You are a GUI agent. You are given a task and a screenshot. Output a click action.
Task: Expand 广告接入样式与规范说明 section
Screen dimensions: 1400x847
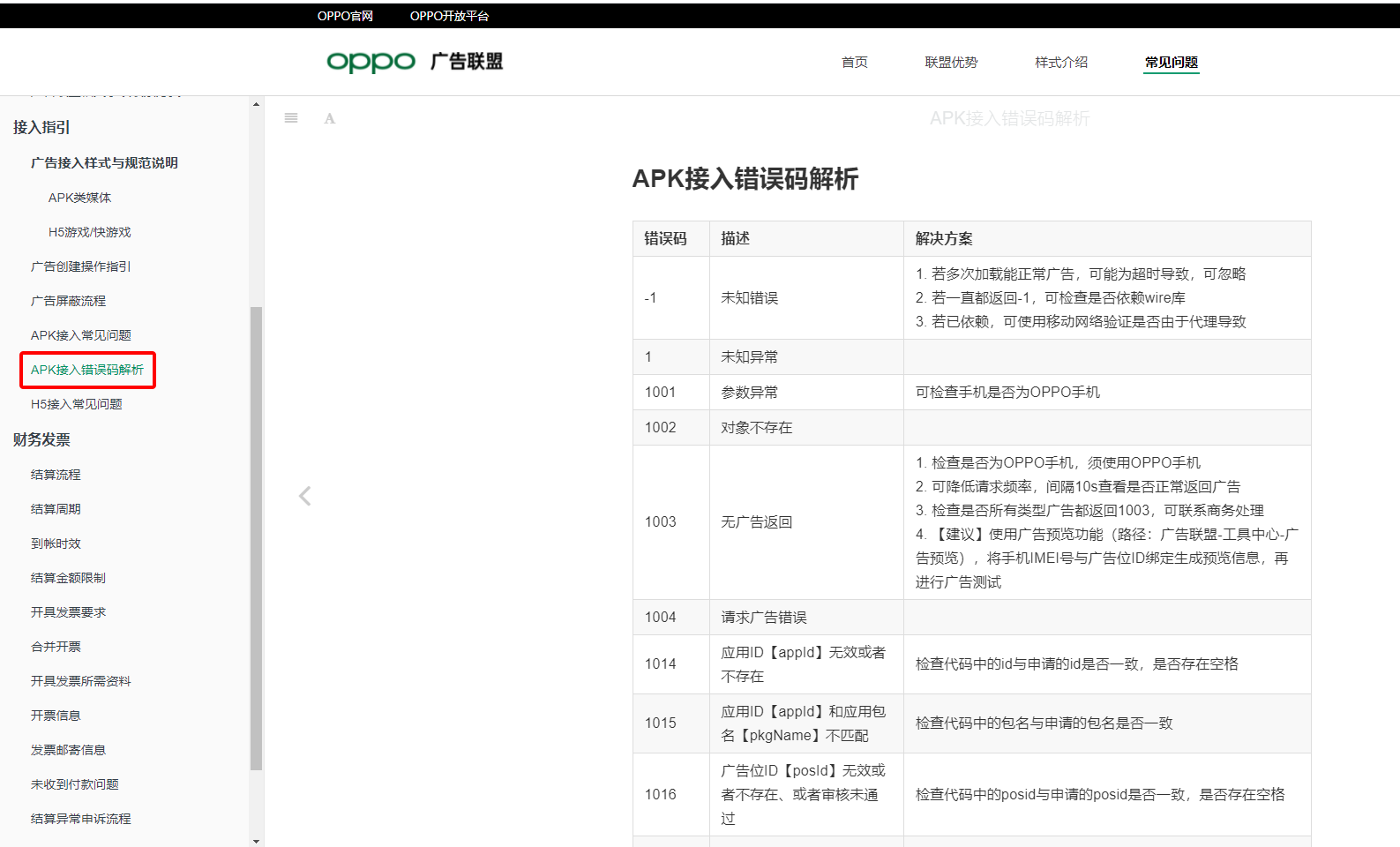[104, 162]
